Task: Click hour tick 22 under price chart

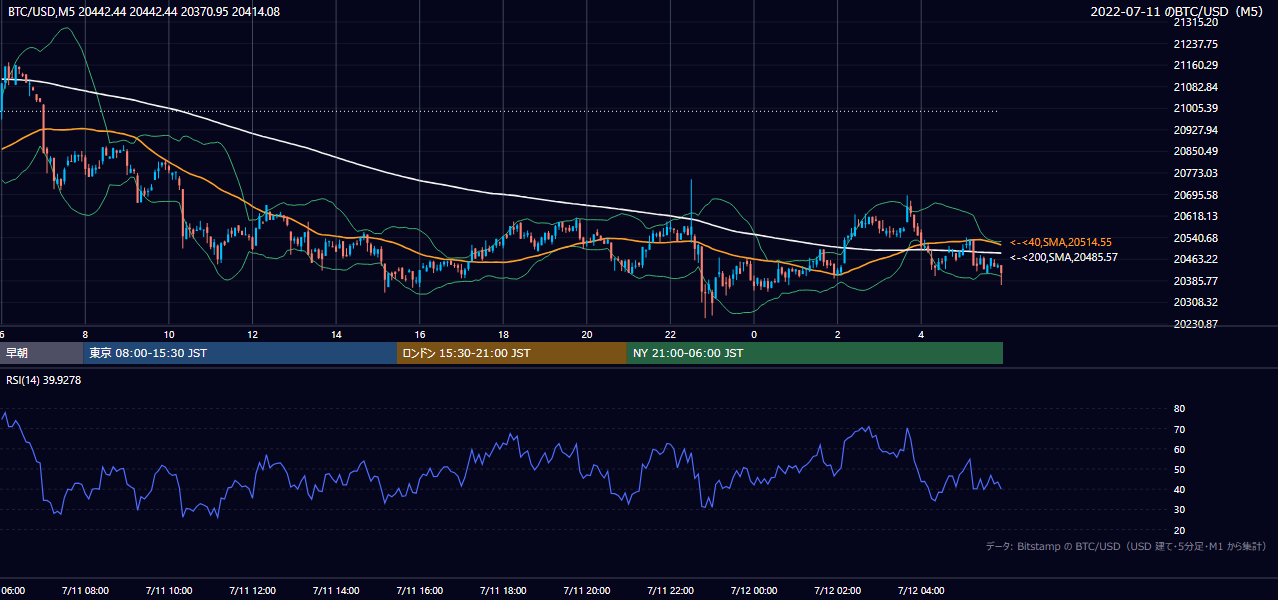Action: (x=671, y=335)
